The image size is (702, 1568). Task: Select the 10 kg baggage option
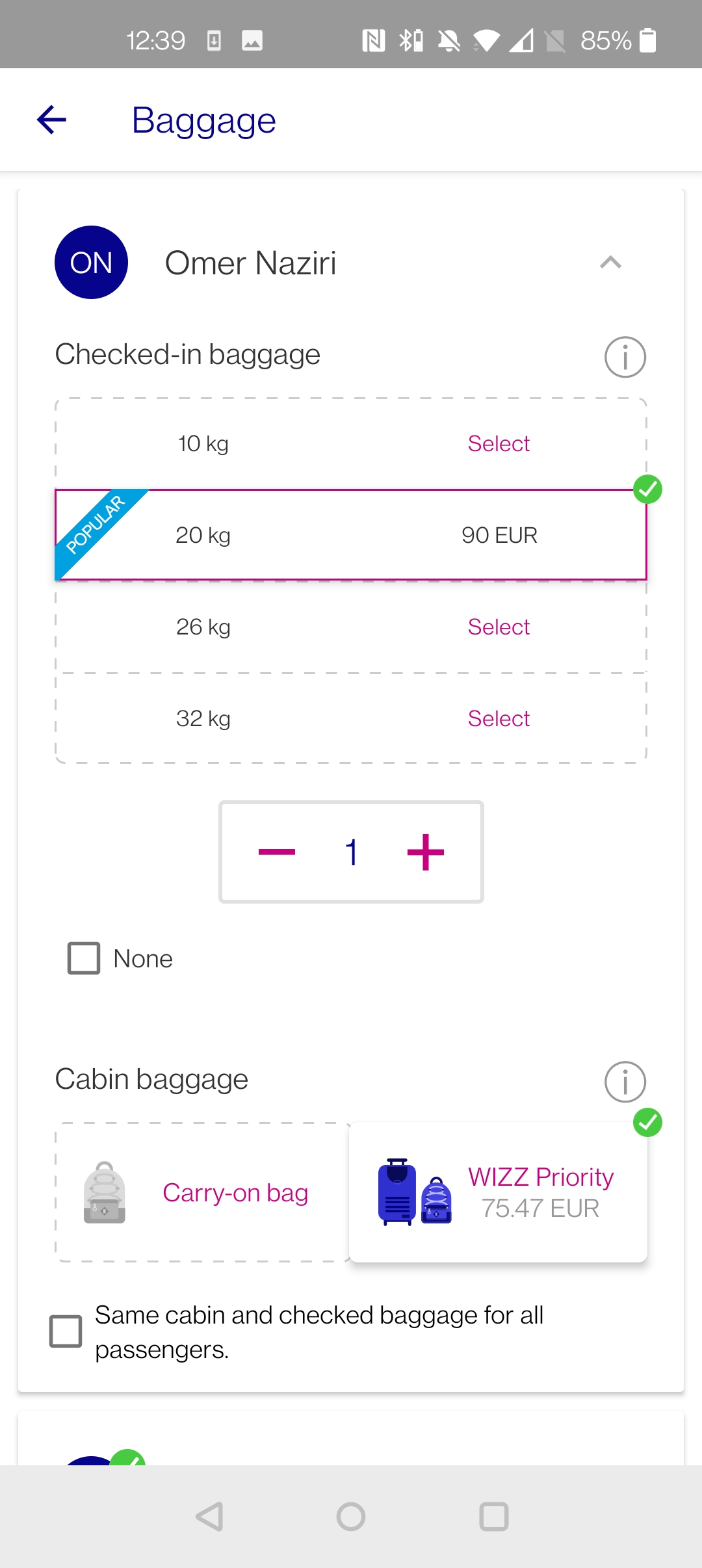pyautogui.click(x=351, y=443)
